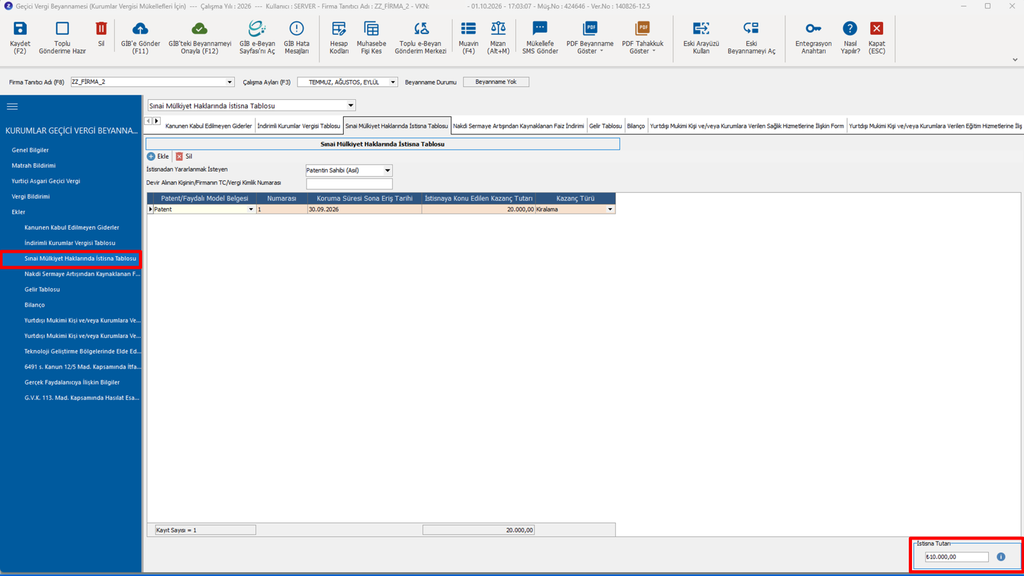This screenshot has width=1024, height=576.
Task: Select Matrah Bildirimi in sidebar
Action: click(x=33, y=166)
